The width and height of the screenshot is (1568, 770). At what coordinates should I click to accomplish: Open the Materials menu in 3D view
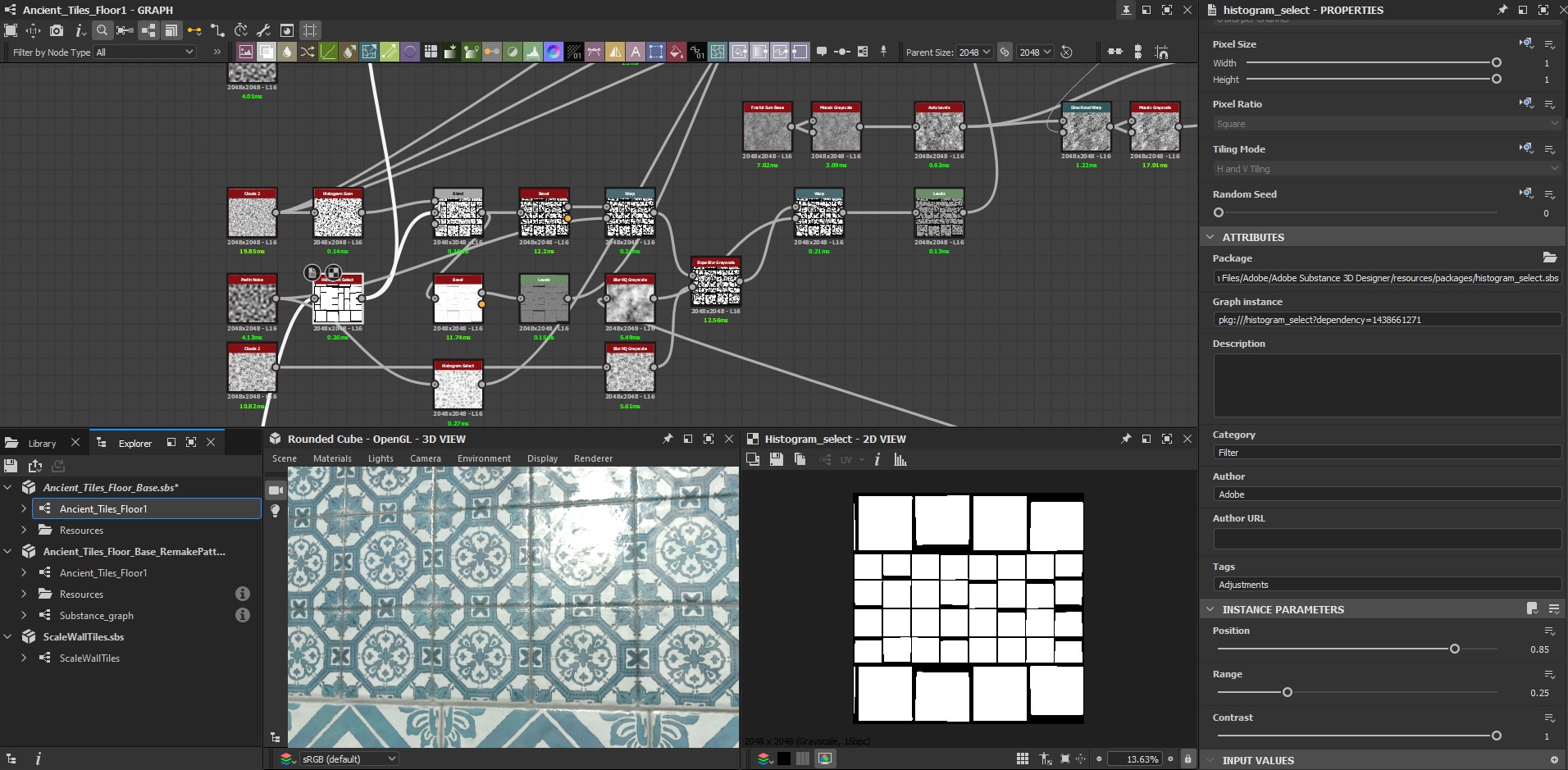(332, 458)
